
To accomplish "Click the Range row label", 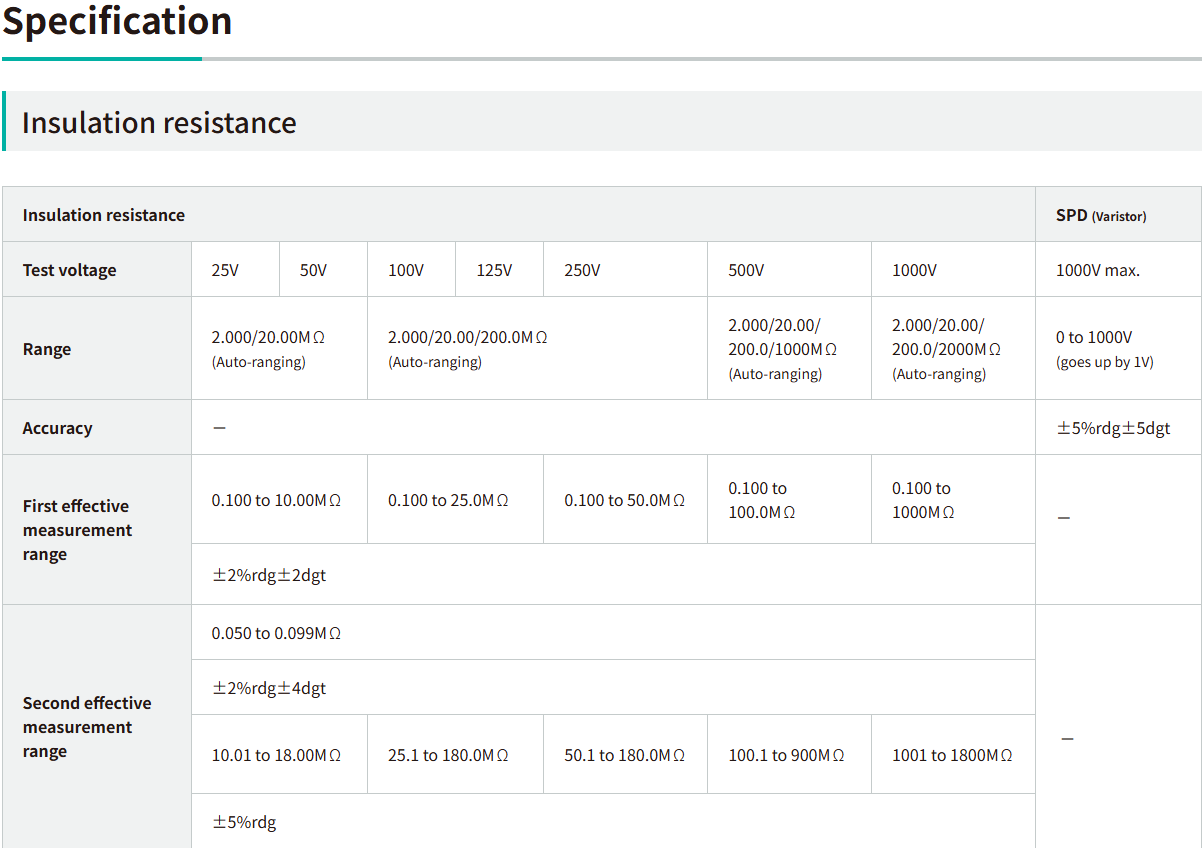I will (47, 349).
